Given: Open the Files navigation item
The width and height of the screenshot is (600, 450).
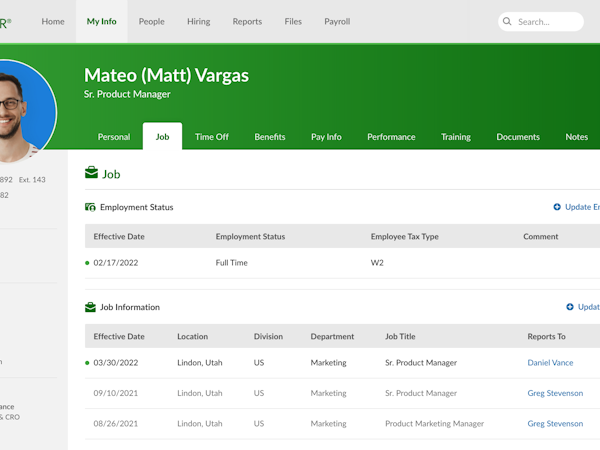Looking at the screenshot, I should click(x=293, y=21).
